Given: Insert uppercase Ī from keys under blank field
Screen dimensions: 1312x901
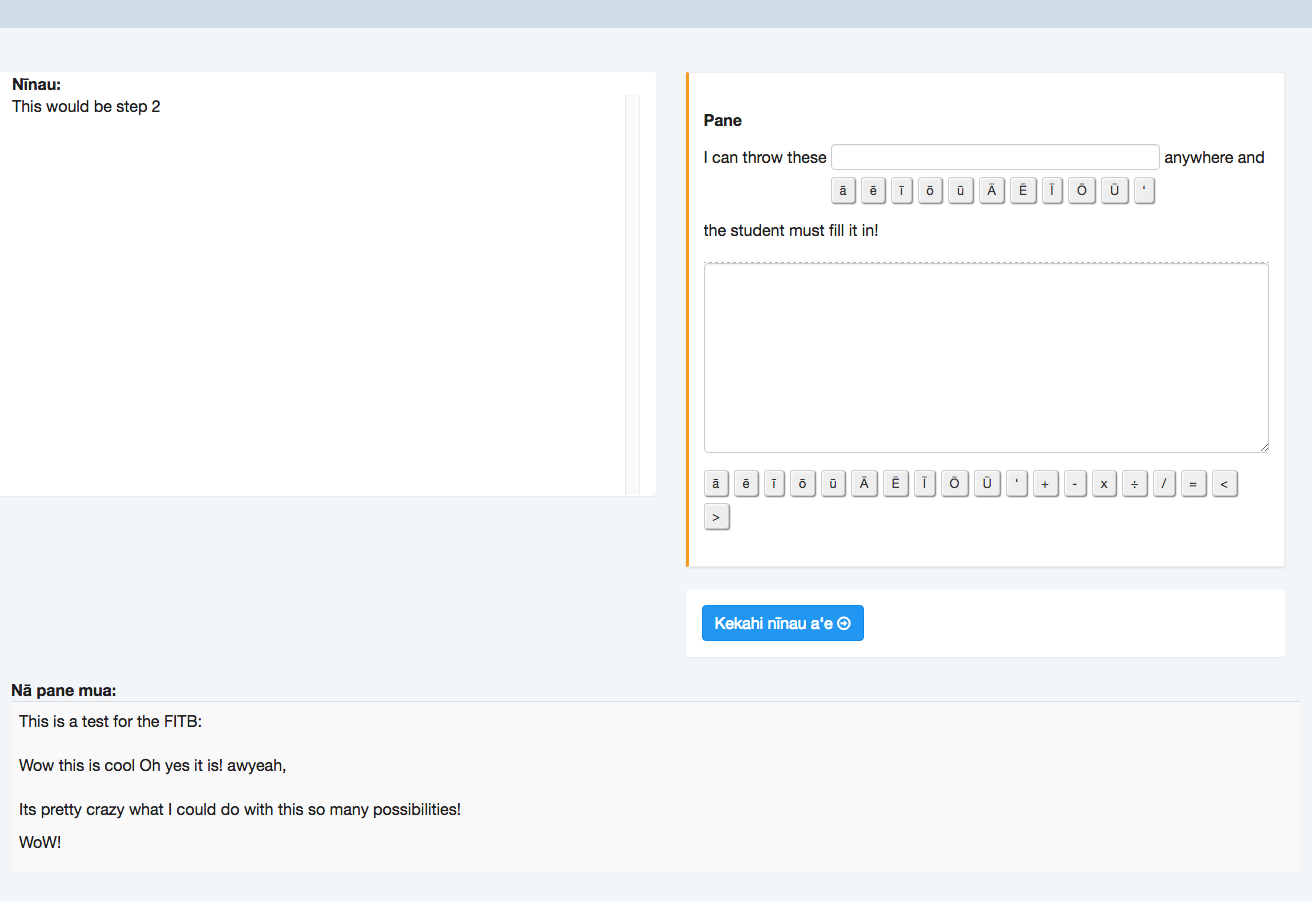Looking at the screenshot, I should pos(1052,190).
